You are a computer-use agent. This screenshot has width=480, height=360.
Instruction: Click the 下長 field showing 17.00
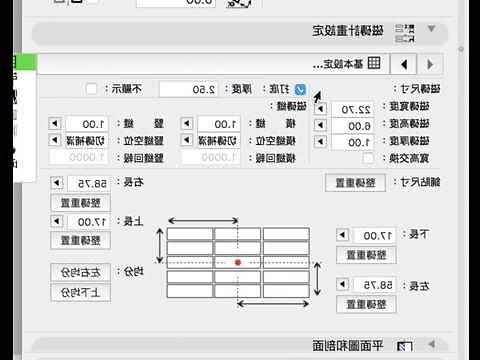click(x=374, y=236)
